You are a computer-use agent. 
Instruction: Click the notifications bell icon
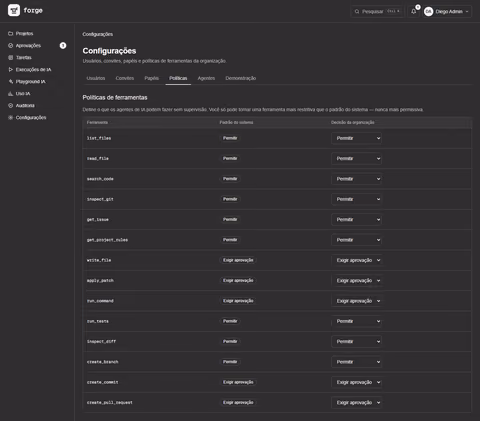413,11
